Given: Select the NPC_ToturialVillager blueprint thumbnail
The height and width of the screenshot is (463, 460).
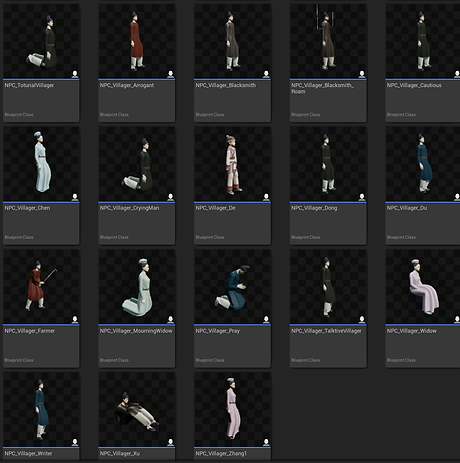Looking at the screenshot, I should coord(41,41).
